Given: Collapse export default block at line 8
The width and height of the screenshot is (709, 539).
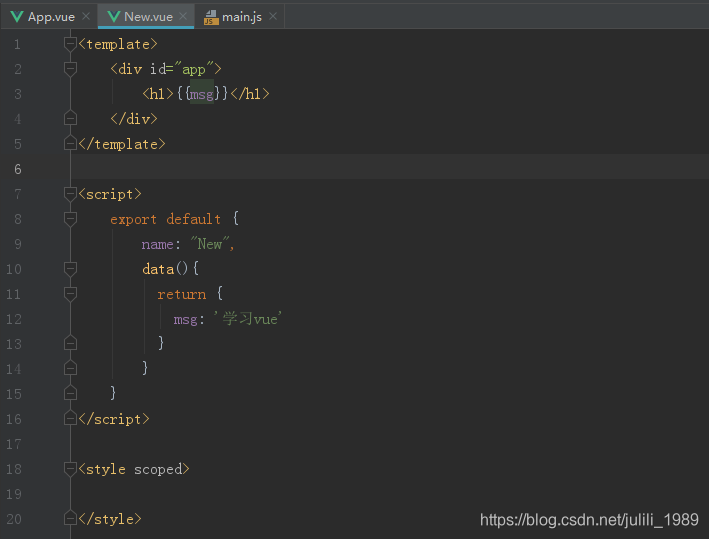Looking at the screenshot, I should (x=70, y=219).
